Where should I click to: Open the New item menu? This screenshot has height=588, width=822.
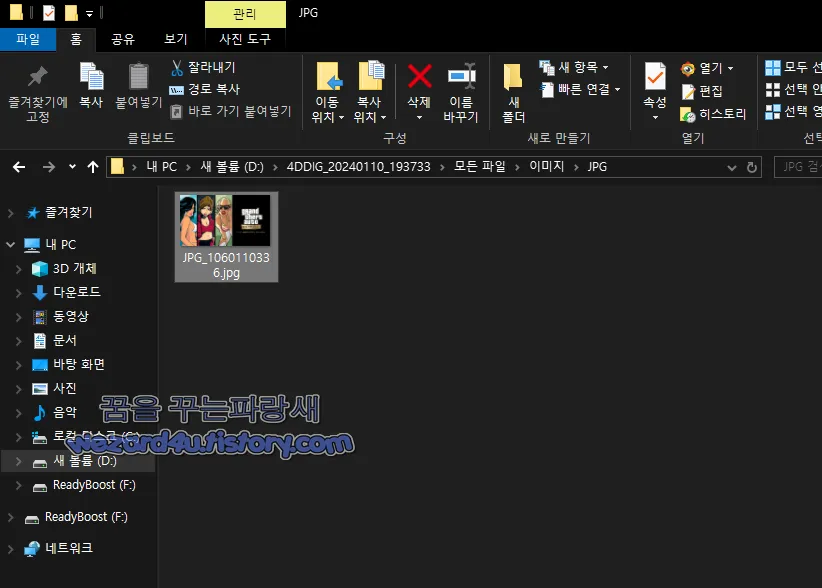coord(574,67)
